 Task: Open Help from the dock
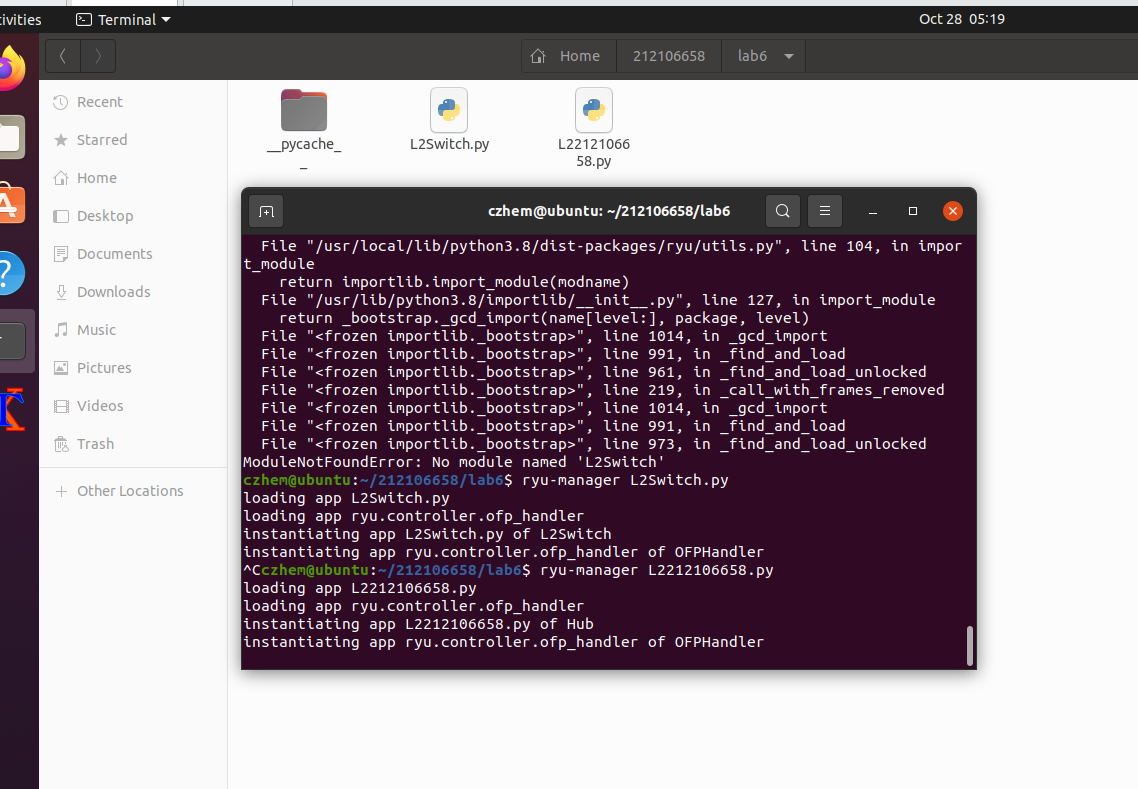[12, 272]
